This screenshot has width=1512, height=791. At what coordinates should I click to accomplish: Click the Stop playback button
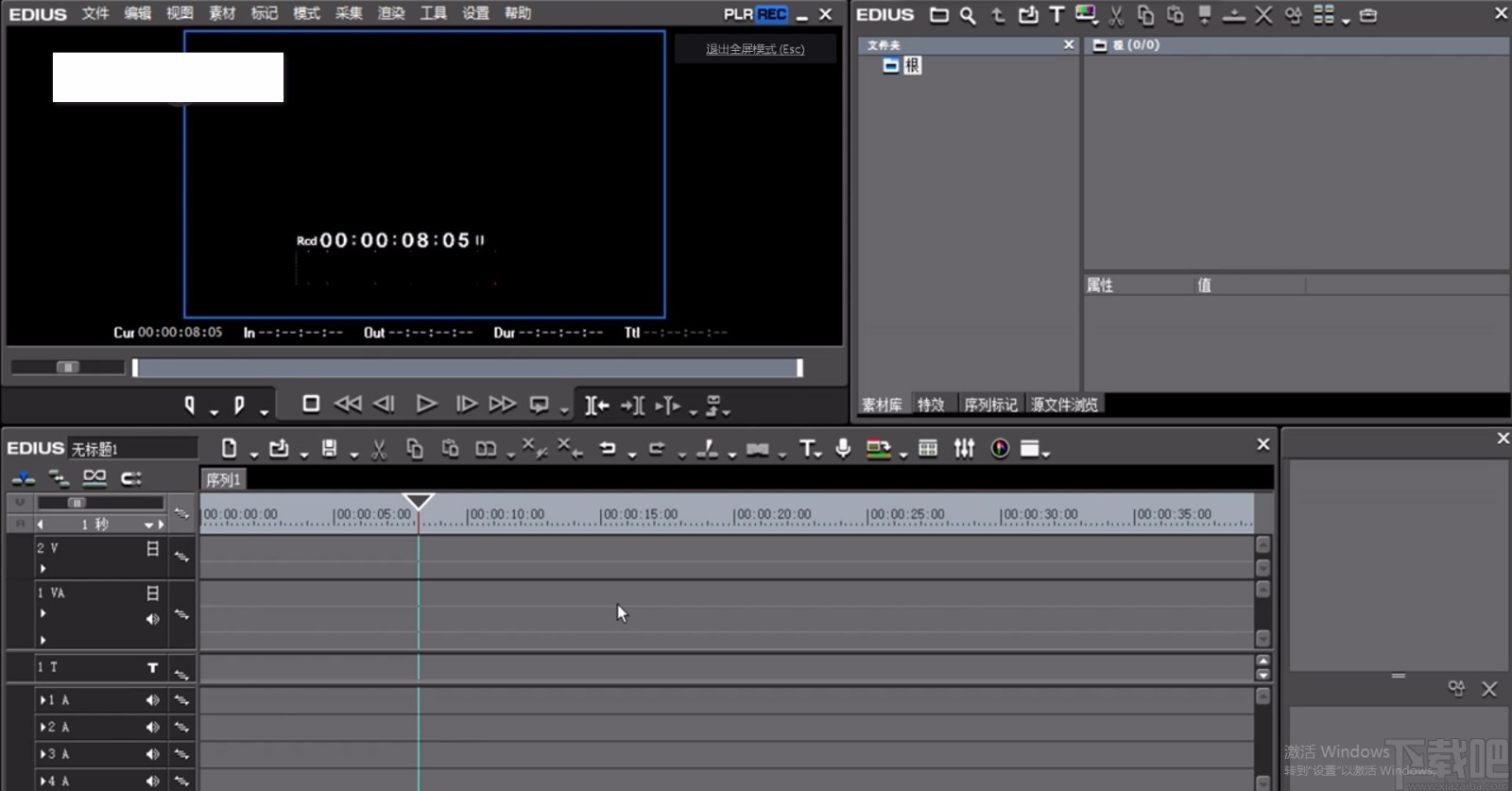pyautogui.click(x=310, y=404)
